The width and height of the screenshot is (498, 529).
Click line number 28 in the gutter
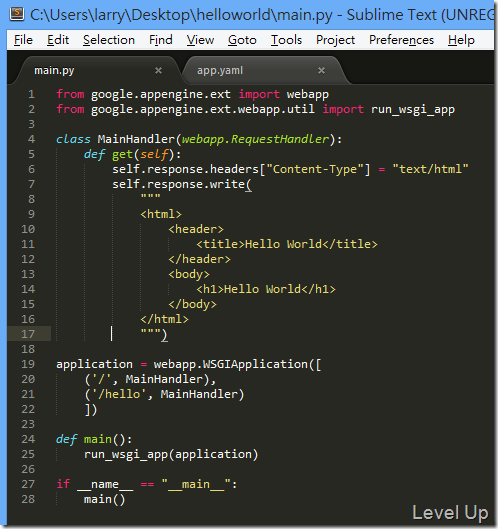(x=28, y=499)
